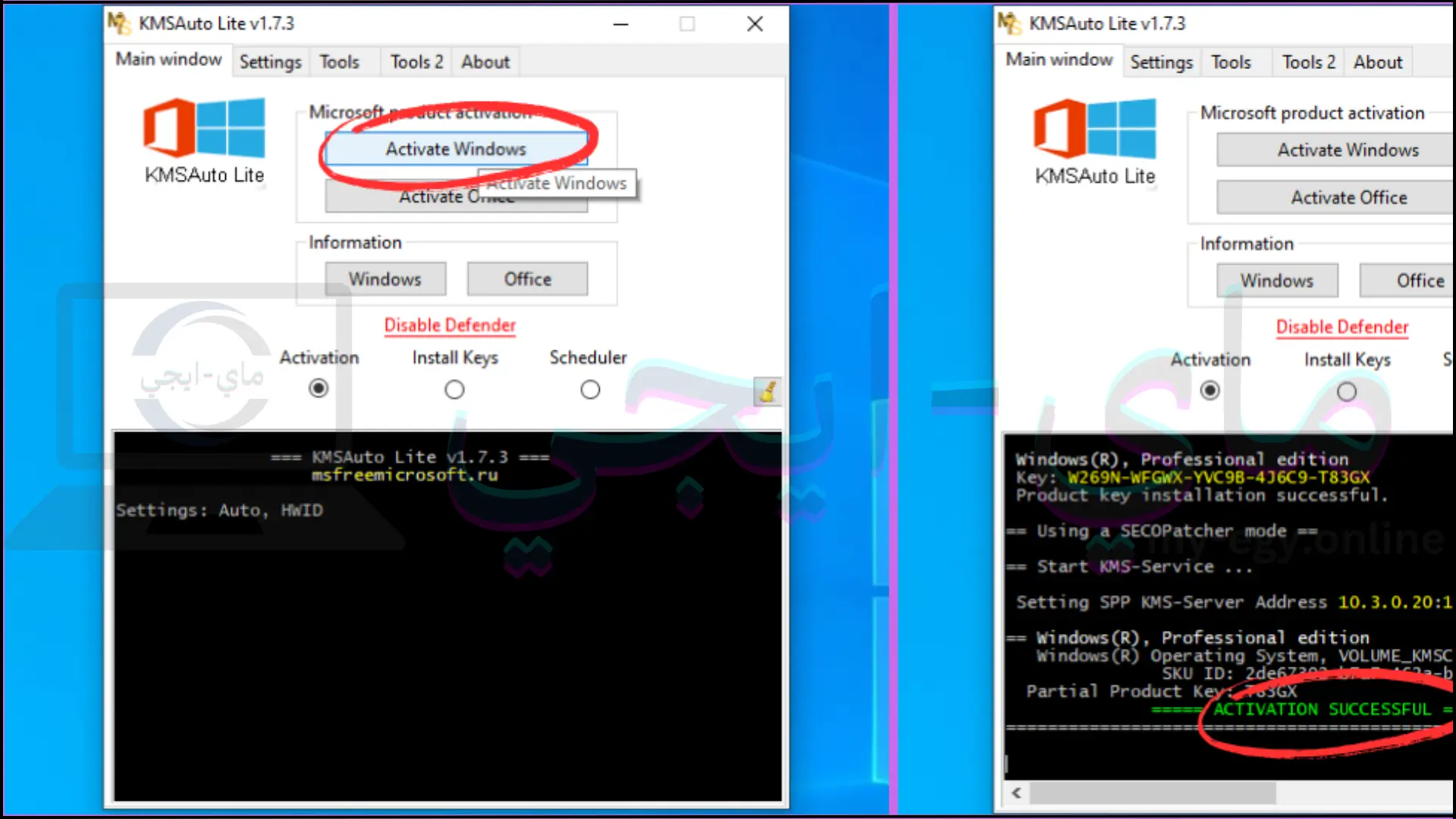The width and height of the screenshot is (1456, 819).
Task: Select Install Keys radio button in right window
Action: coord(1347,391)
